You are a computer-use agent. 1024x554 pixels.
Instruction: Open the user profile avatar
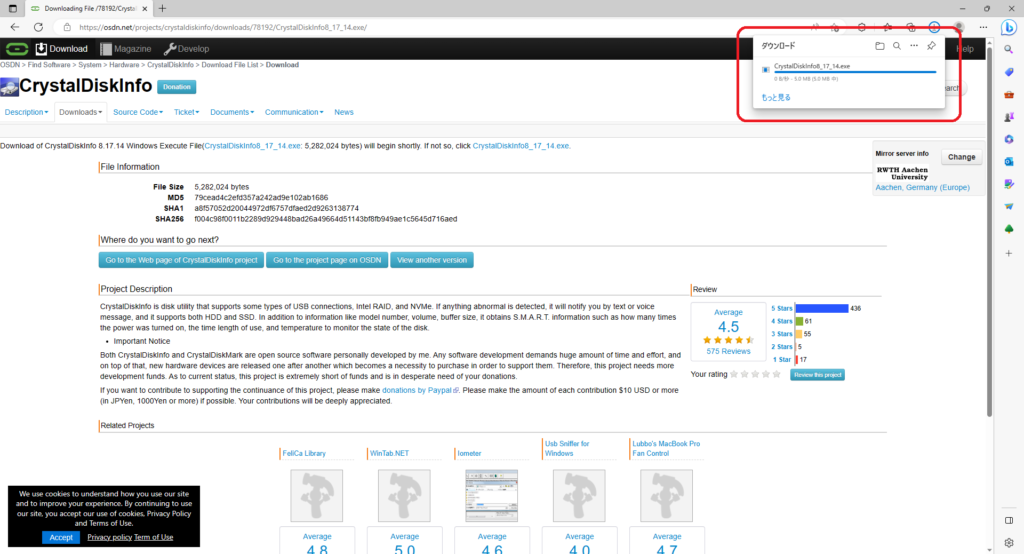click(x=959, y=27)
